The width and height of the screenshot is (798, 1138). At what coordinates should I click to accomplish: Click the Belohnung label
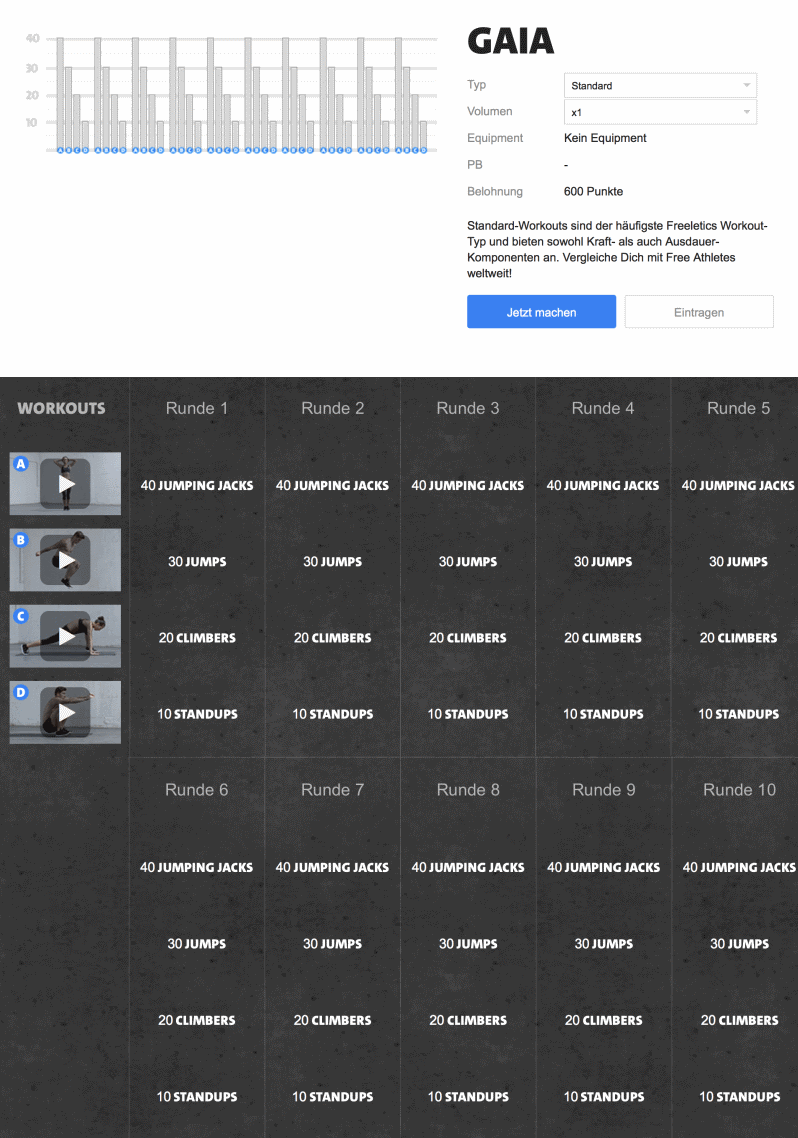click(x=495, y=192)
